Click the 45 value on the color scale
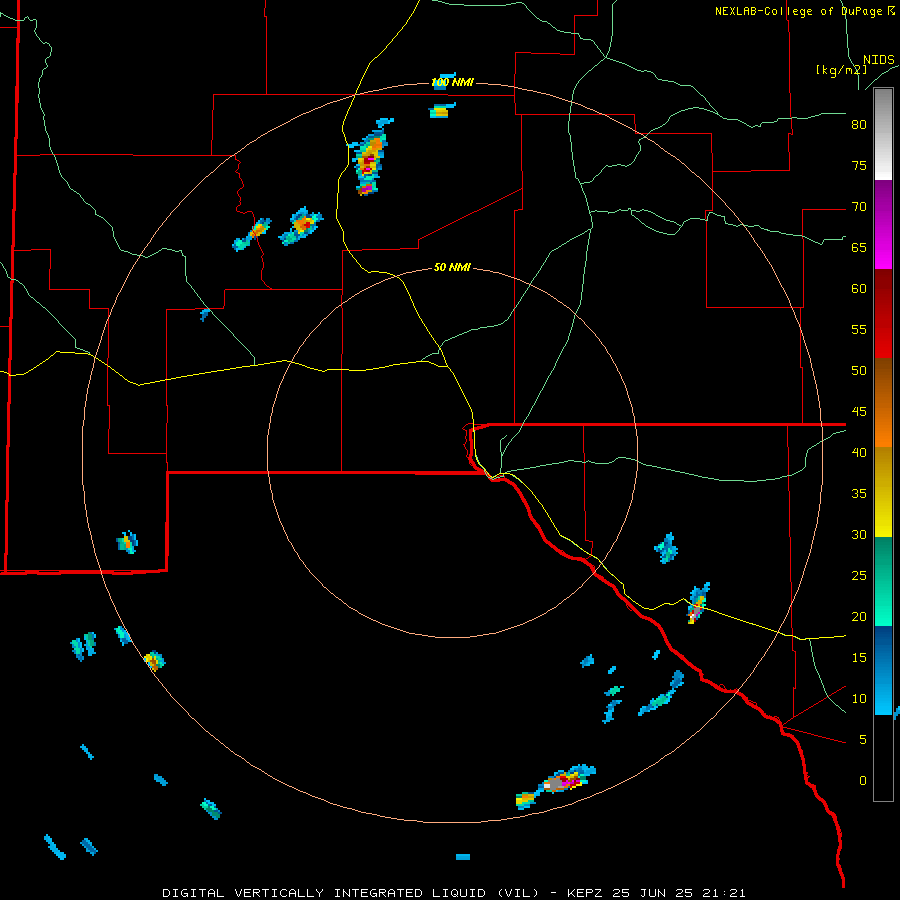900x900 pixels. 859,412
